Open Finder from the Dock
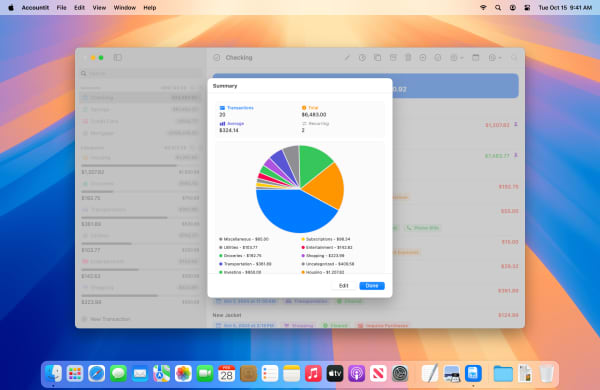Viewport: 600px width, 390px height. (x=53, y=374)
